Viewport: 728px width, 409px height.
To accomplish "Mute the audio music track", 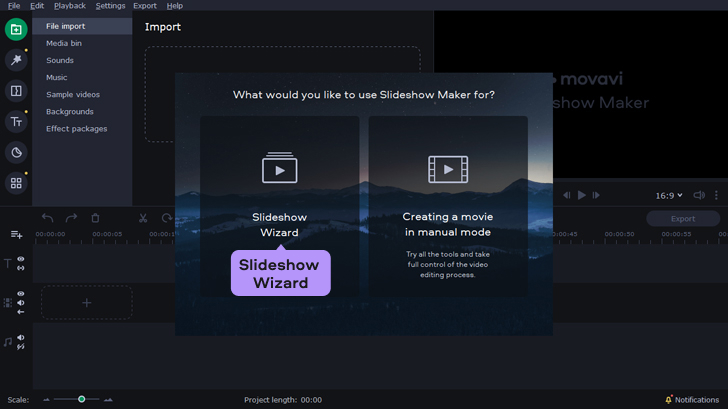I will click(21, 338).
